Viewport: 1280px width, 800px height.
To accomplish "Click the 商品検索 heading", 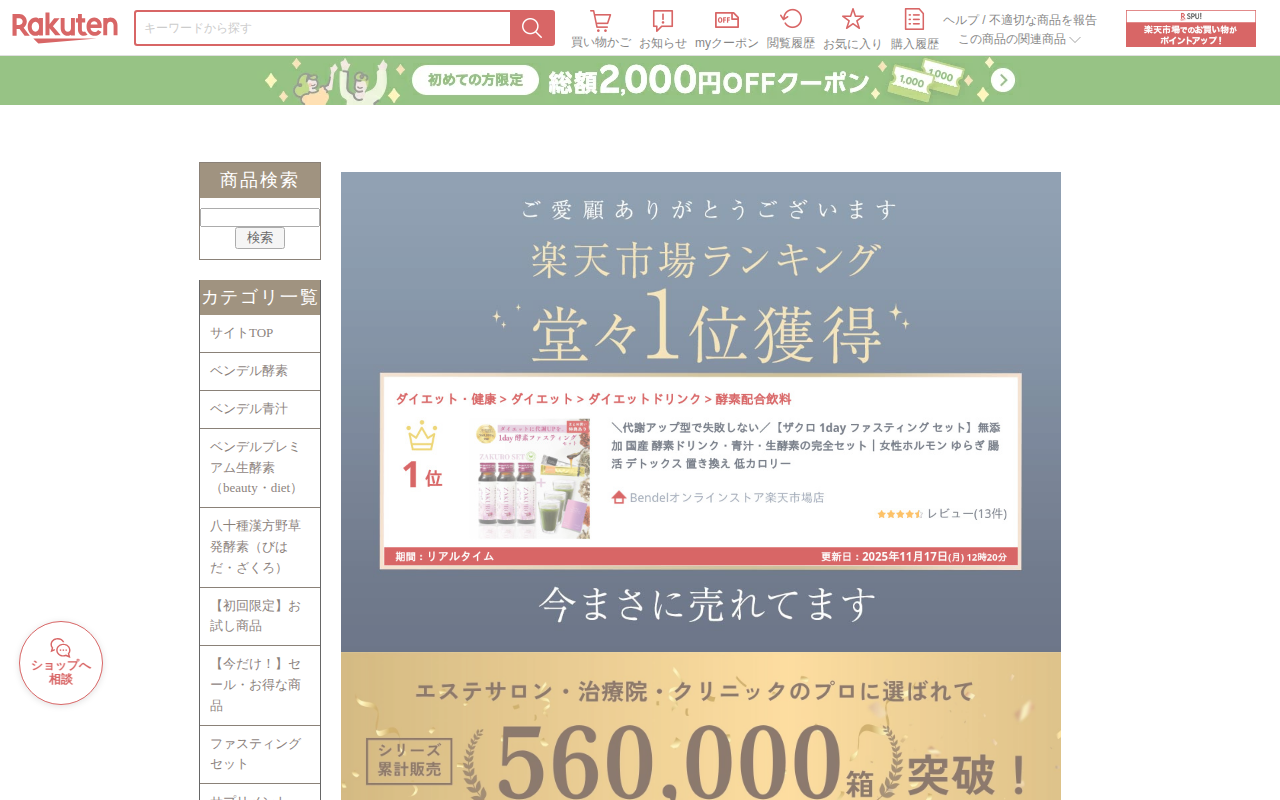I will 260,180.
